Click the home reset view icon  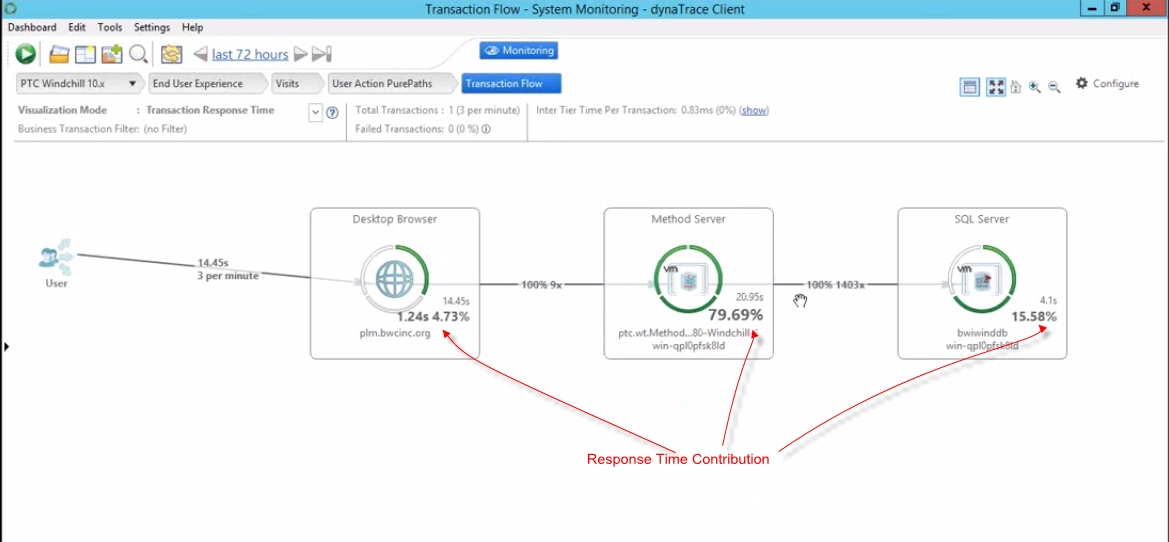(1015, 87)
